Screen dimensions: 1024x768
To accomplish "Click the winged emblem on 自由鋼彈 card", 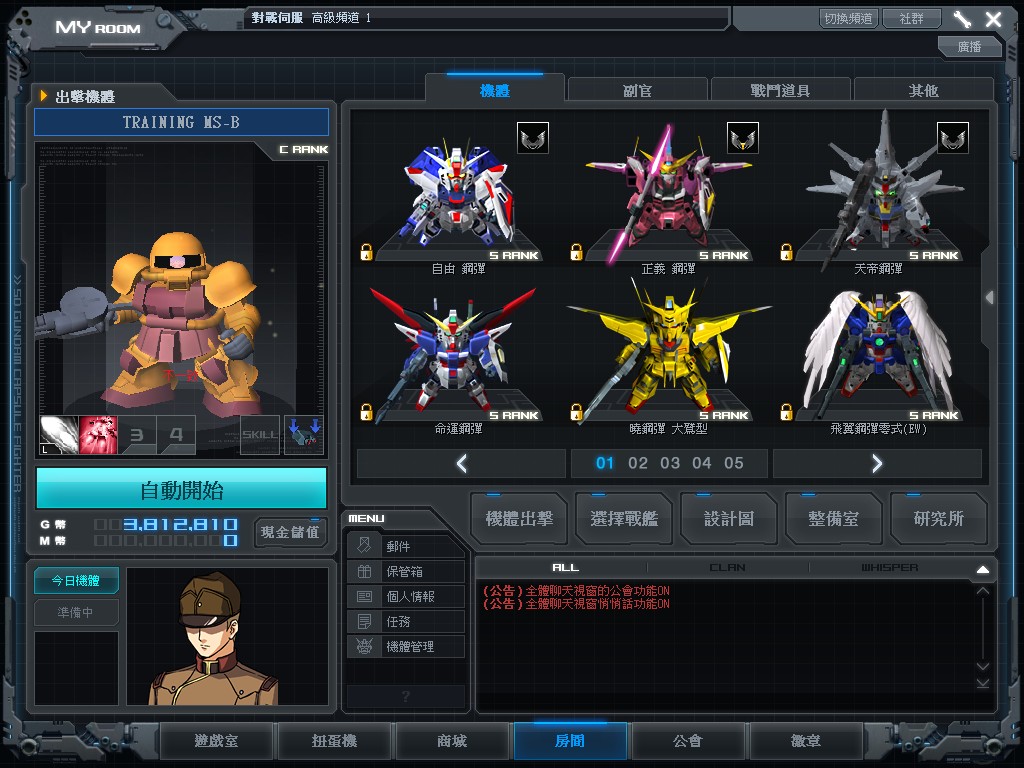I will coord(533,138).
